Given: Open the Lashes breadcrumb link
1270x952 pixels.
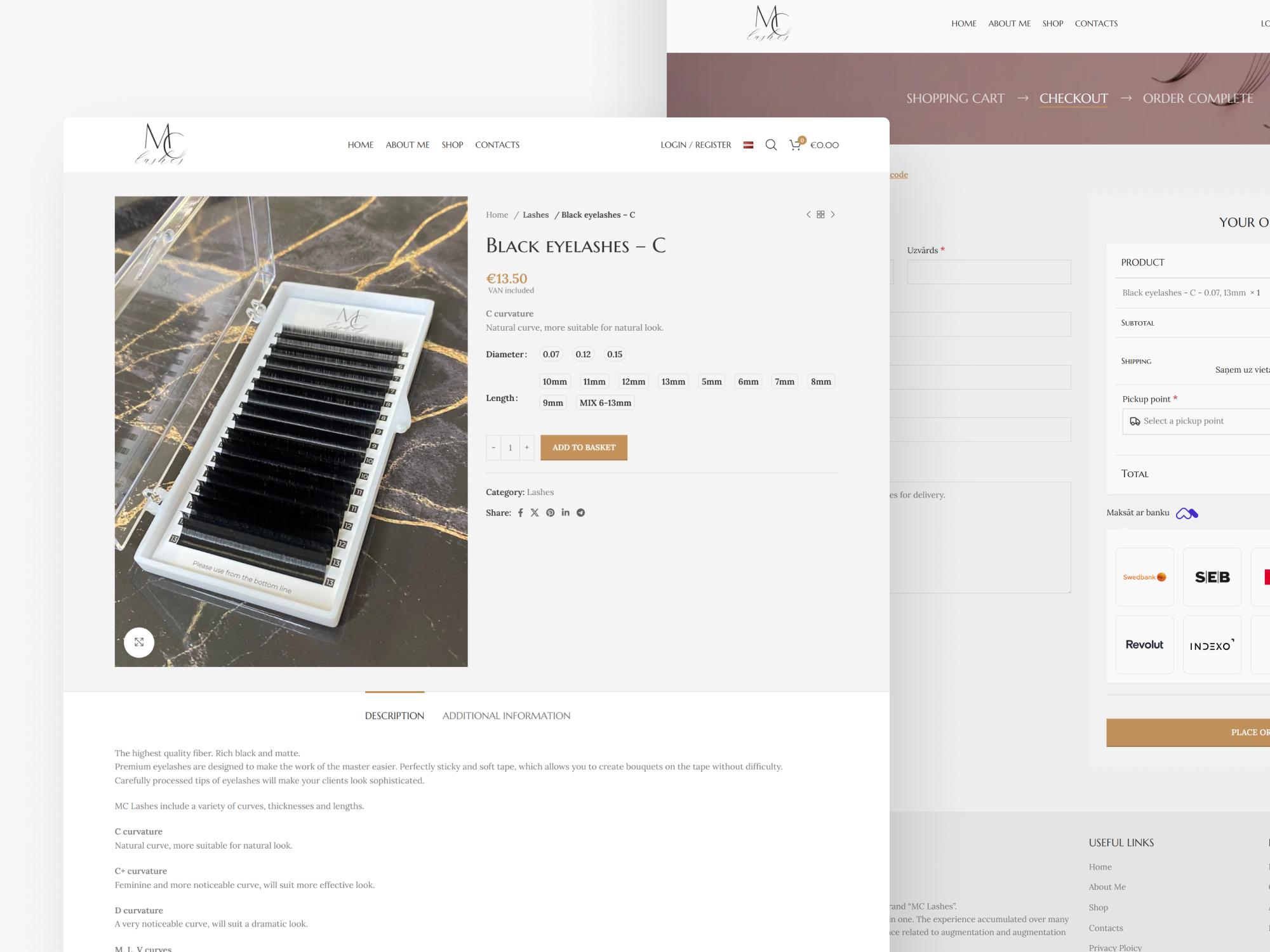Looking at the screenshot, I should [535, 215].
